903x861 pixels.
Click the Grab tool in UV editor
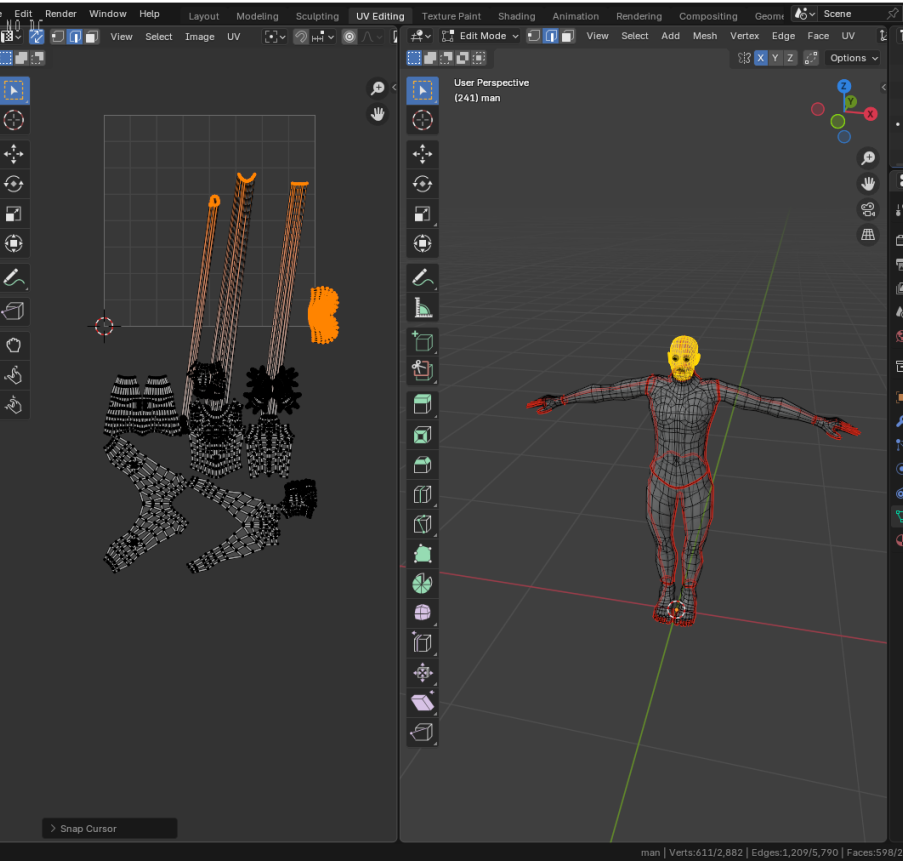coord(14,345)
